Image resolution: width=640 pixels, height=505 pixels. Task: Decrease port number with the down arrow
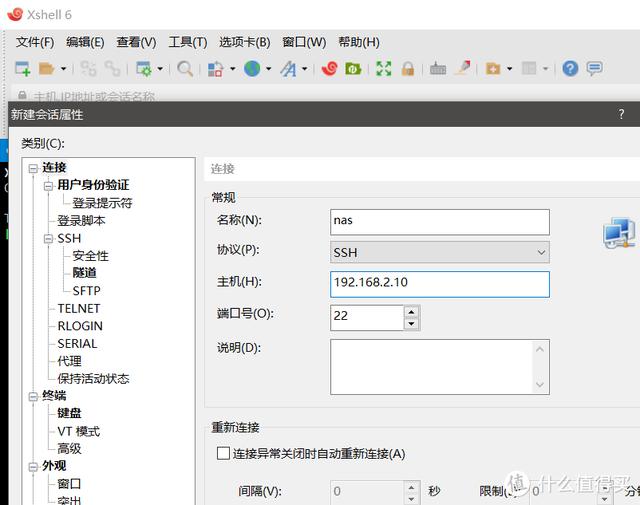411,324
